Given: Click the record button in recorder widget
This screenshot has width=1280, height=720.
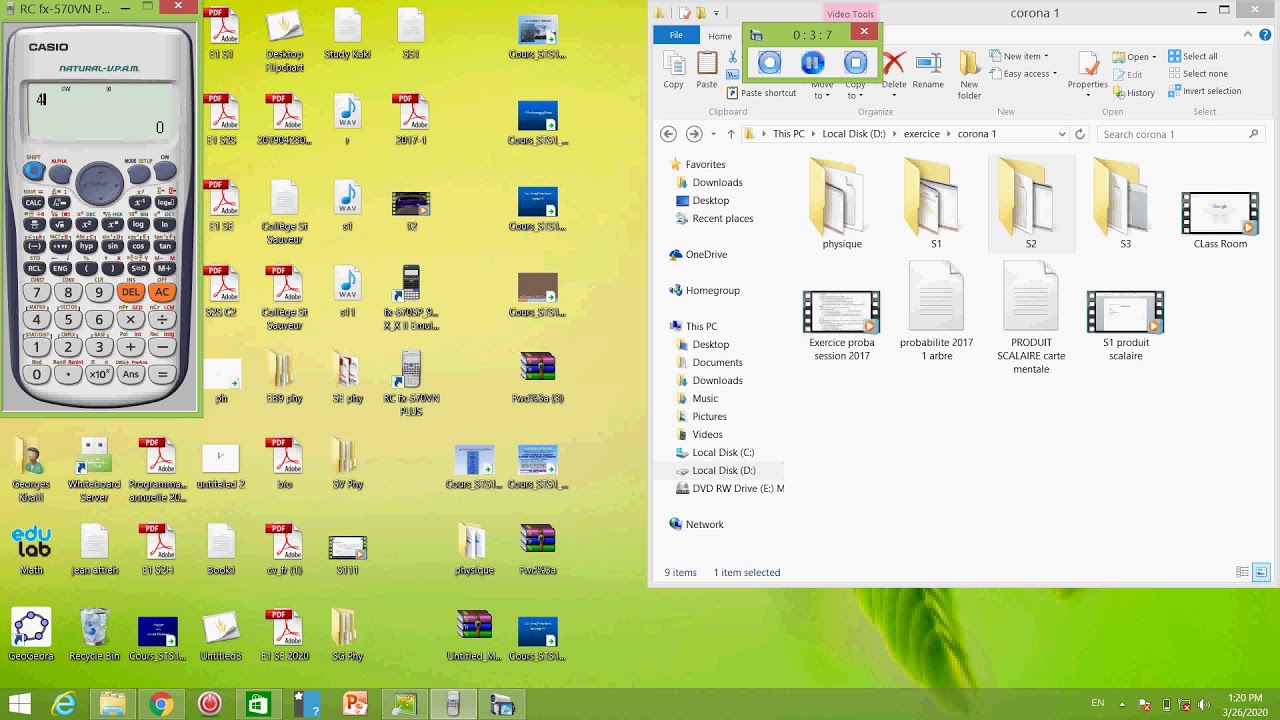Looking at the screenshot, I should click(769, 63).
